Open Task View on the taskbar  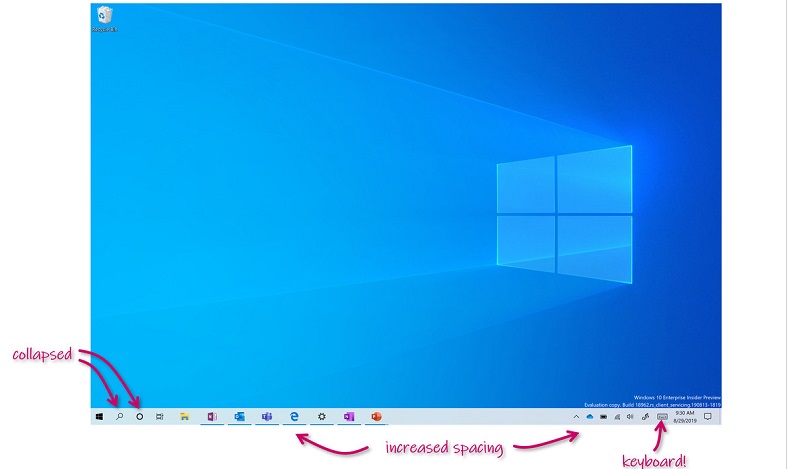click(x=160, y=417)
